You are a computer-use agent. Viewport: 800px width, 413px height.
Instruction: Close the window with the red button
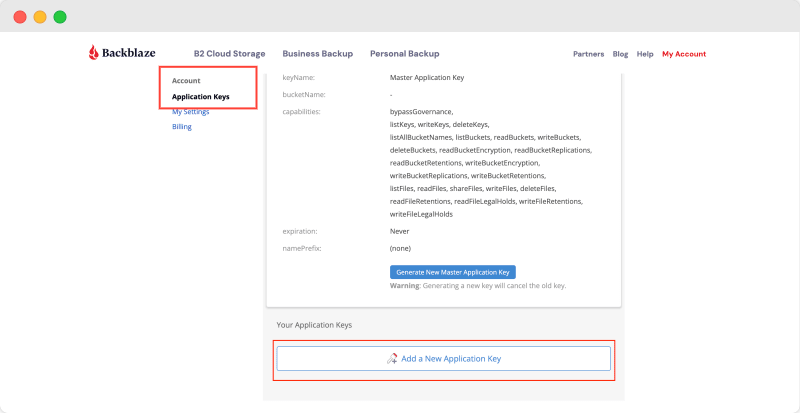pyautogui.click(x=20, y=17)
